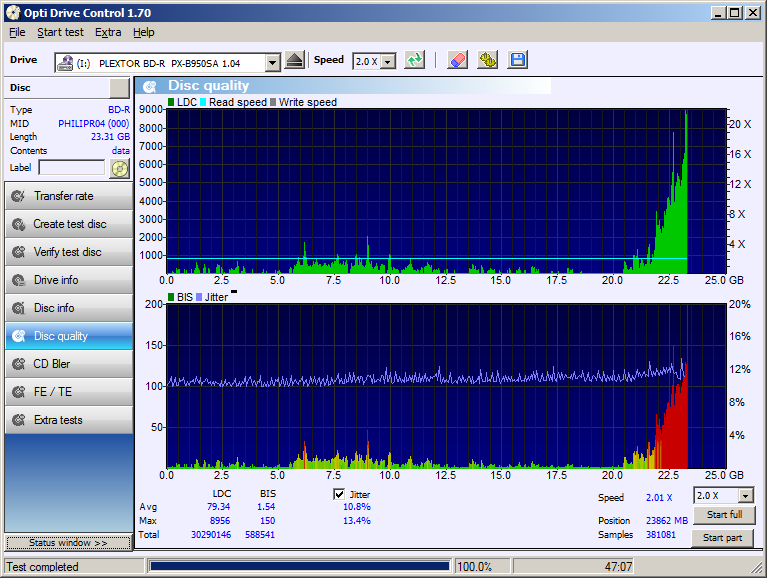Uncheck the Jitter checkbox
This screenshot has width=767, height=578.
pos(339,494)
